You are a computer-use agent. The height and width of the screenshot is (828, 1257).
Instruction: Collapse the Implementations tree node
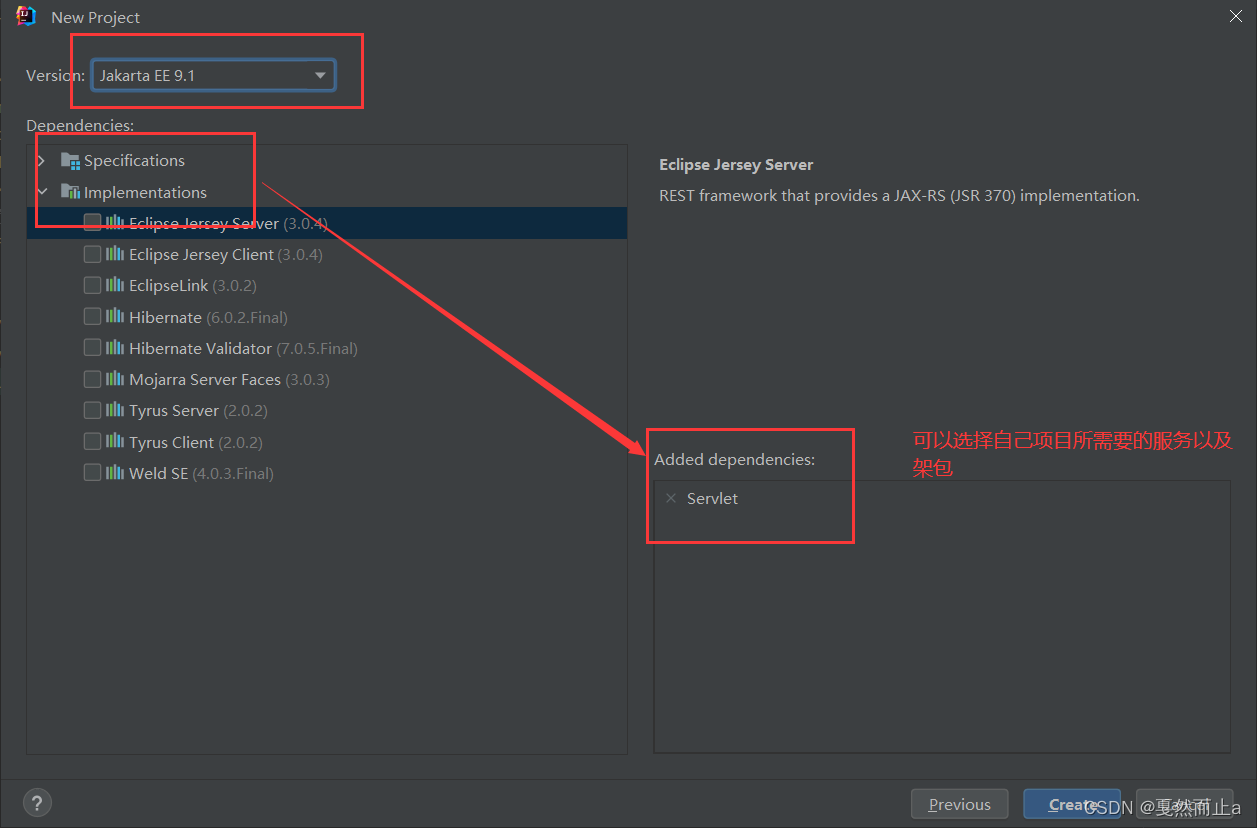(x=41, y=192)
